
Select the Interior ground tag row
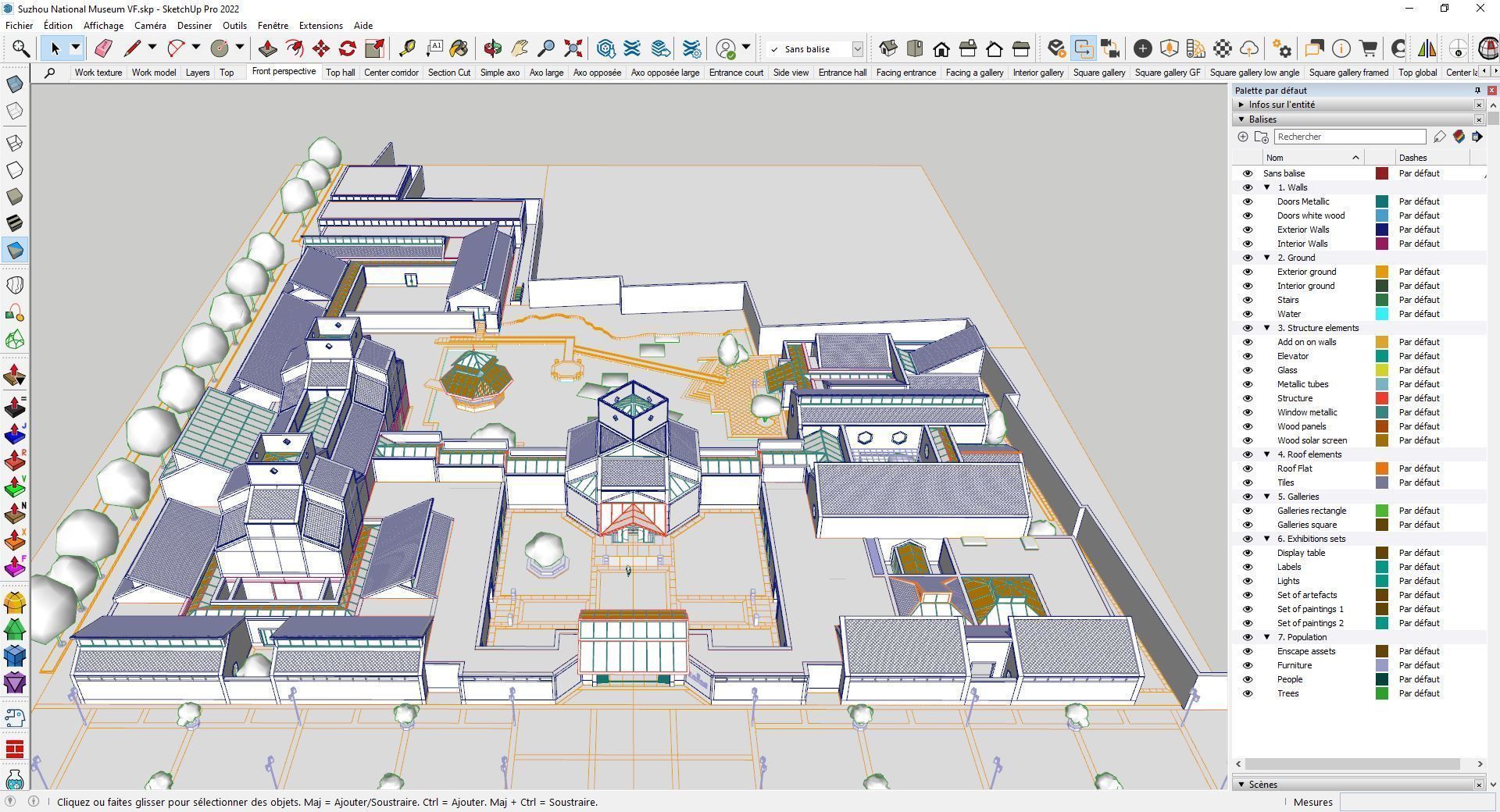[1359, 286]
